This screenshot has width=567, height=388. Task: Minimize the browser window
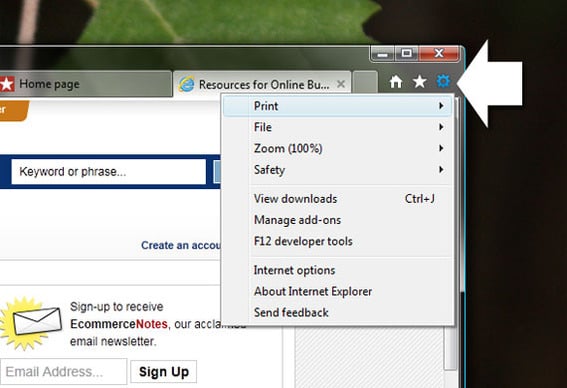click(x=383, y=54)
